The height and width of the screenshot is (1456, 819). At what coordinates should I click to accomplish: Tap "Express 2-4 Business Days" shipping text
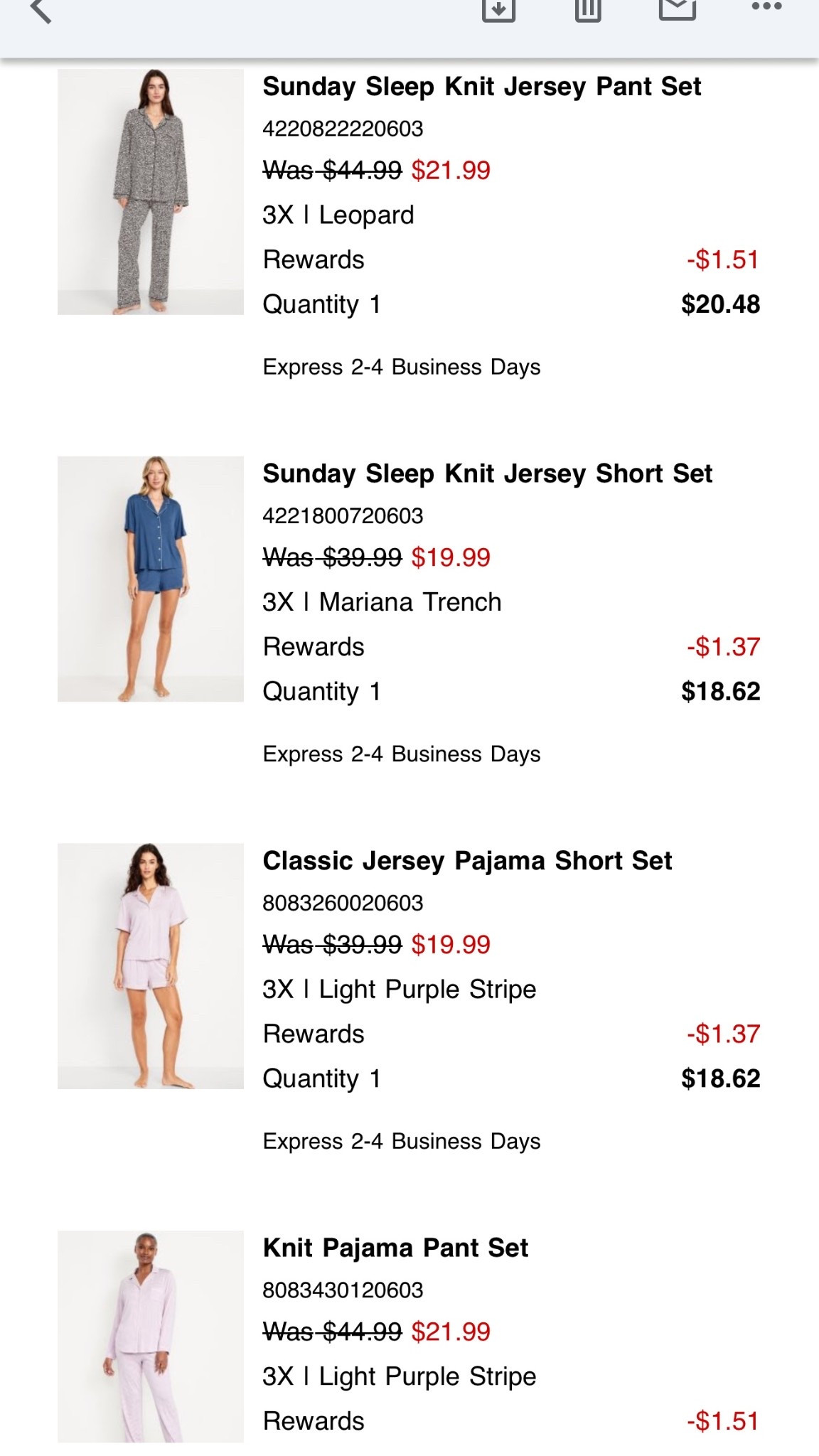tap(401, 368)
